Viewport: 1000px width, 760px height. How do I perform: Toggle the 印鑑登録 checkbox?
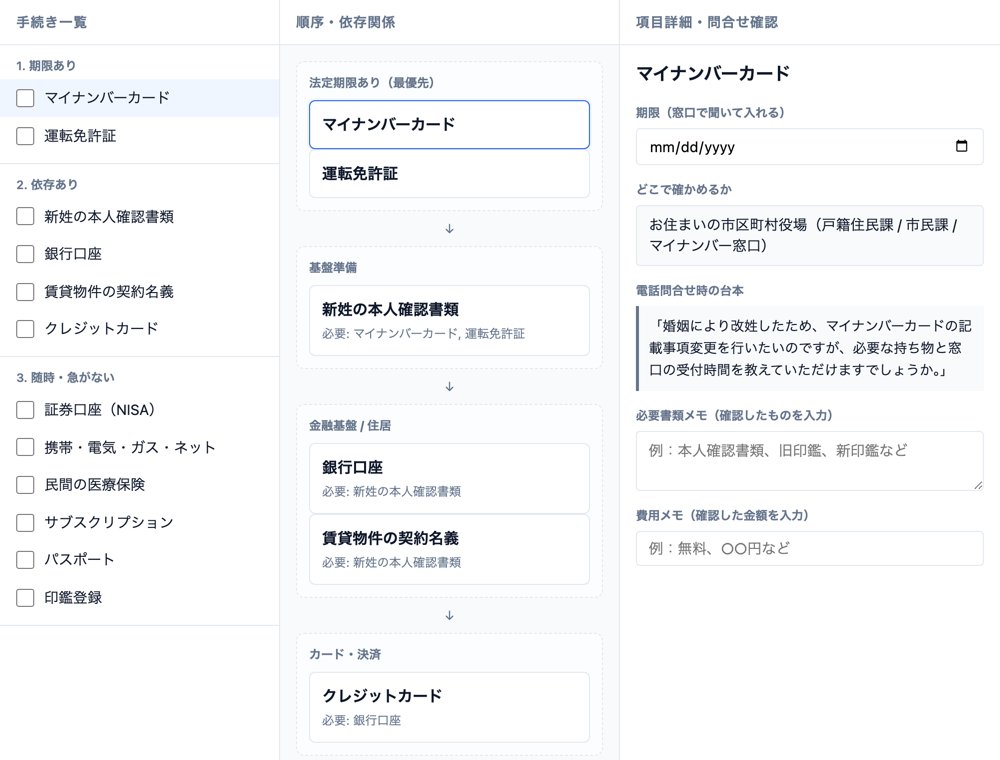(25, 597)
